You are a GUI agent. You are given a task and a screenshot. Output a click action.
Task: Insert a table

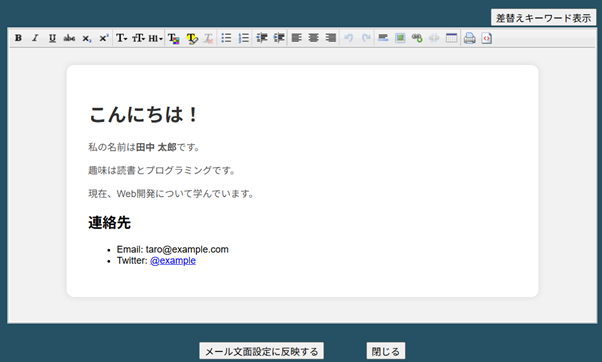tap(452, 38)
